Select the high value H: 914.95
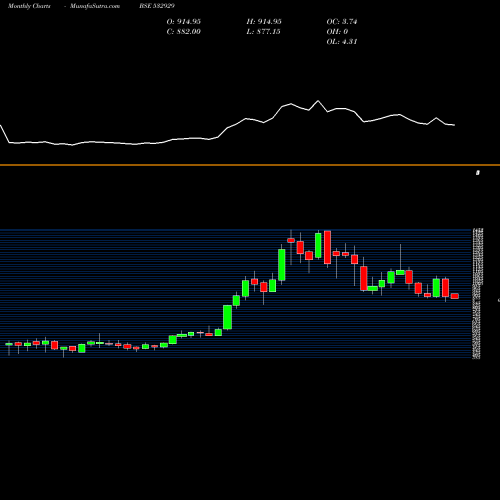Screen dimensions: 500x500 (x=264, y=22)
